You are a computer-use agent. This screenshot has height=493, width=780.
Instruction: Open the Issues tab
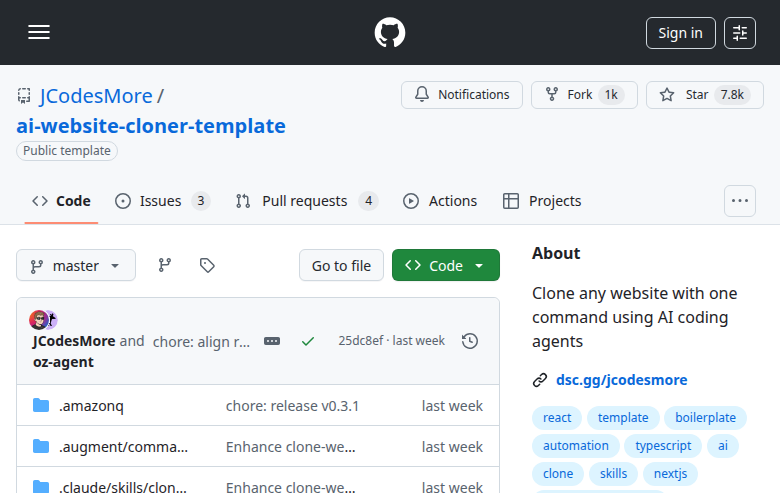pyautogui.click(x=162, y=201)
